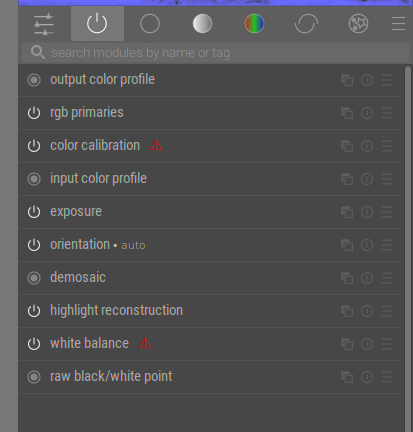The width and height of the screenshot is (413, 432).
Task: Reset parameters icon for color calibration
Action: click(x=367, y=146)
